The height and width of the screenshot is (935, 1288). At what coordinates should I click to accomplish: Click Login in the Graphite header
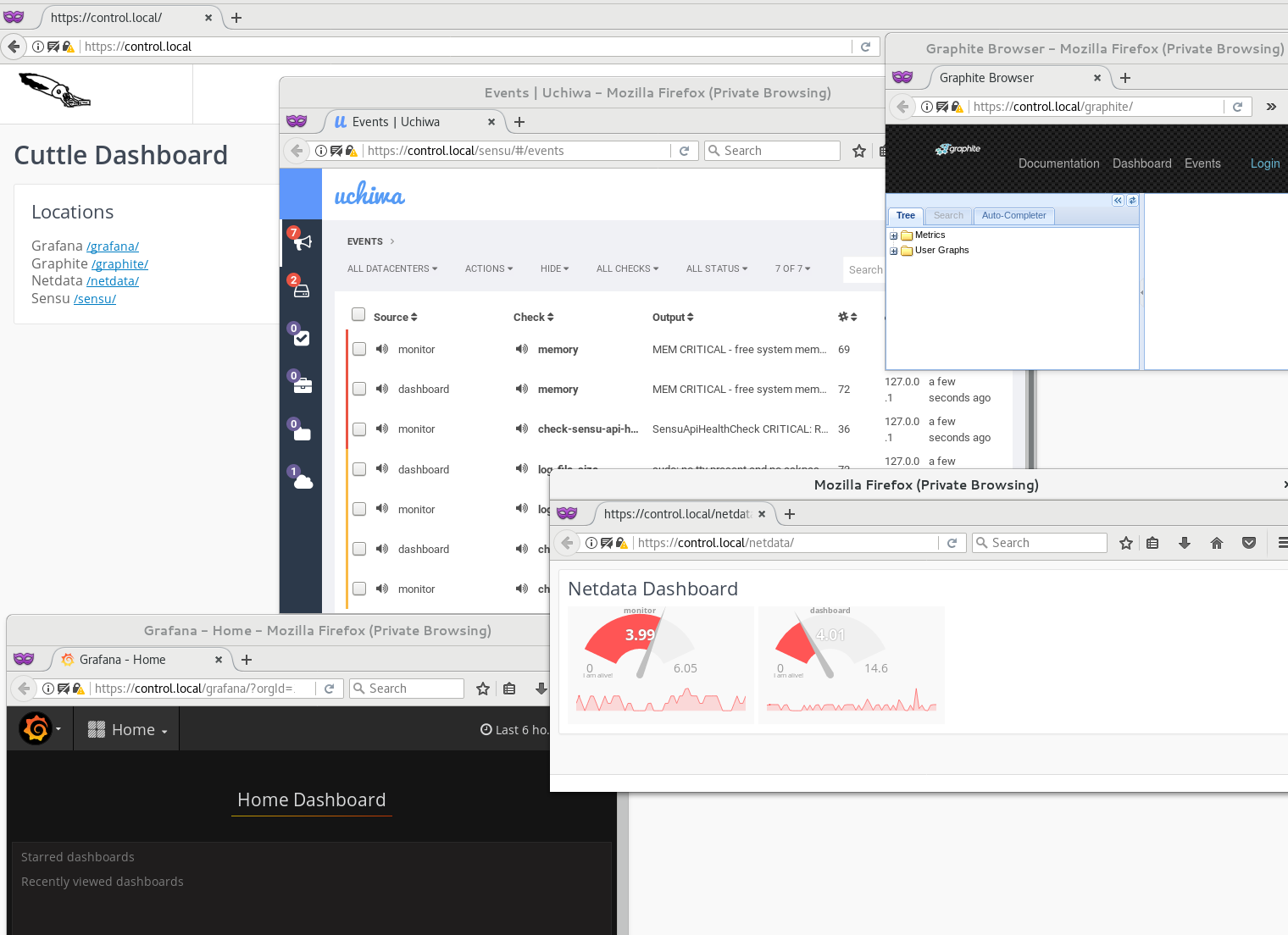[x=1265, y=163]
